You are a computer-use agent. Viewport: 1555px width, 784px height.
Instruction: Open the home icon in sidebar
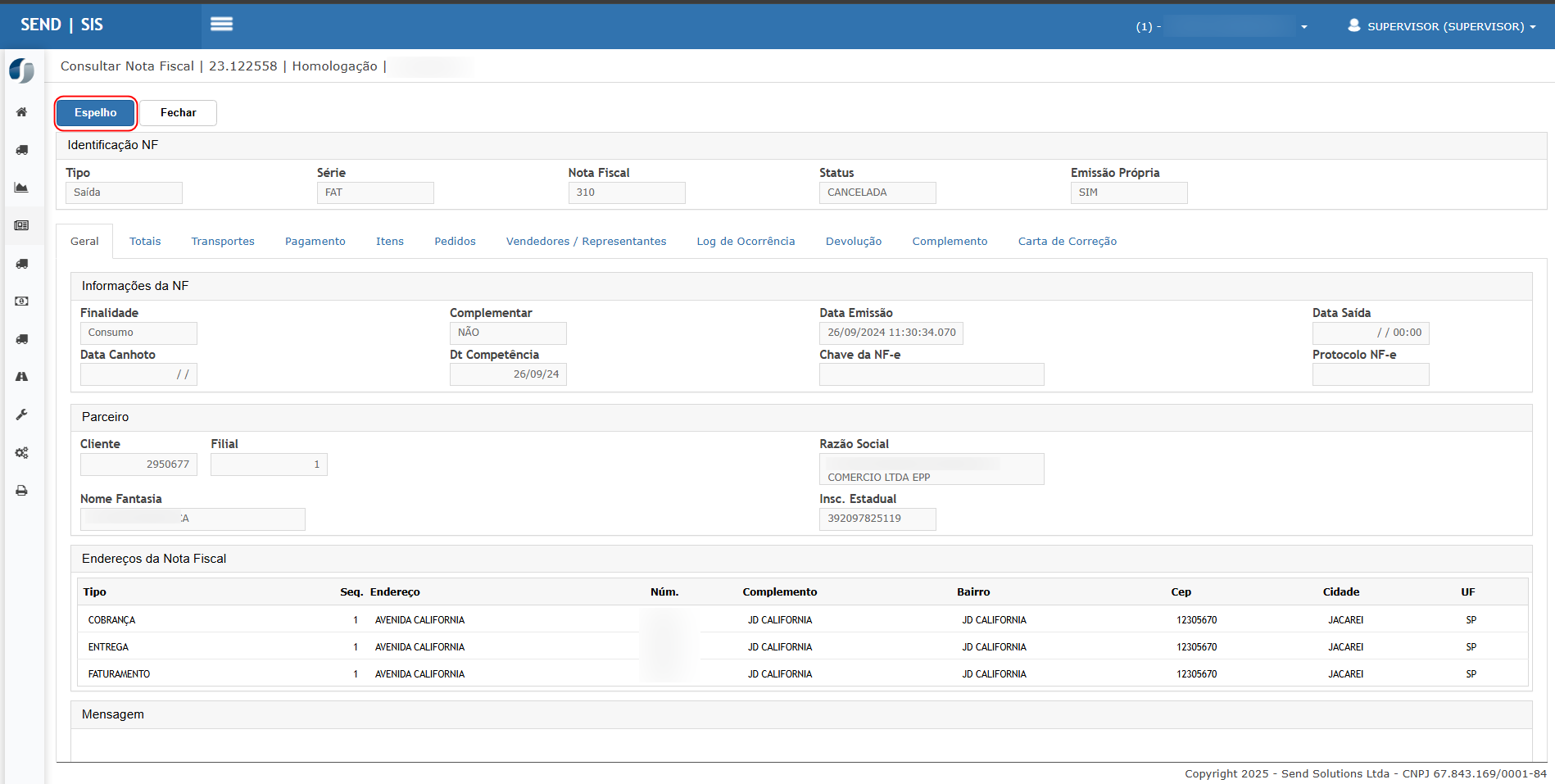click(22, 112)
